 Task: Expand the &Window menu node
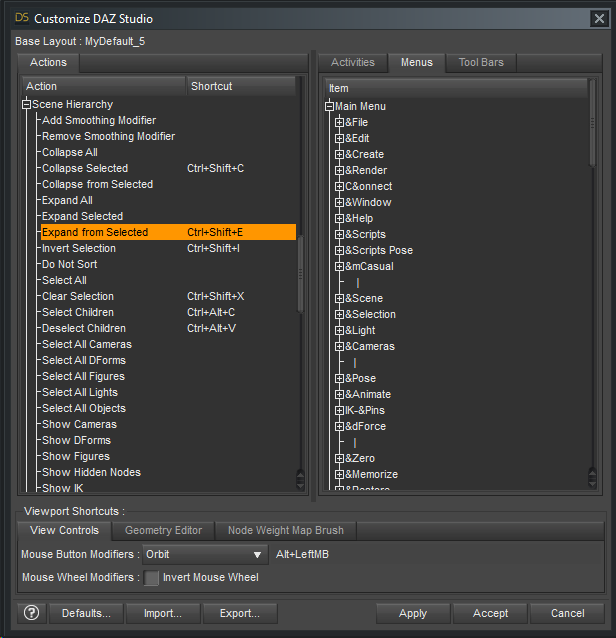[339, 203]
